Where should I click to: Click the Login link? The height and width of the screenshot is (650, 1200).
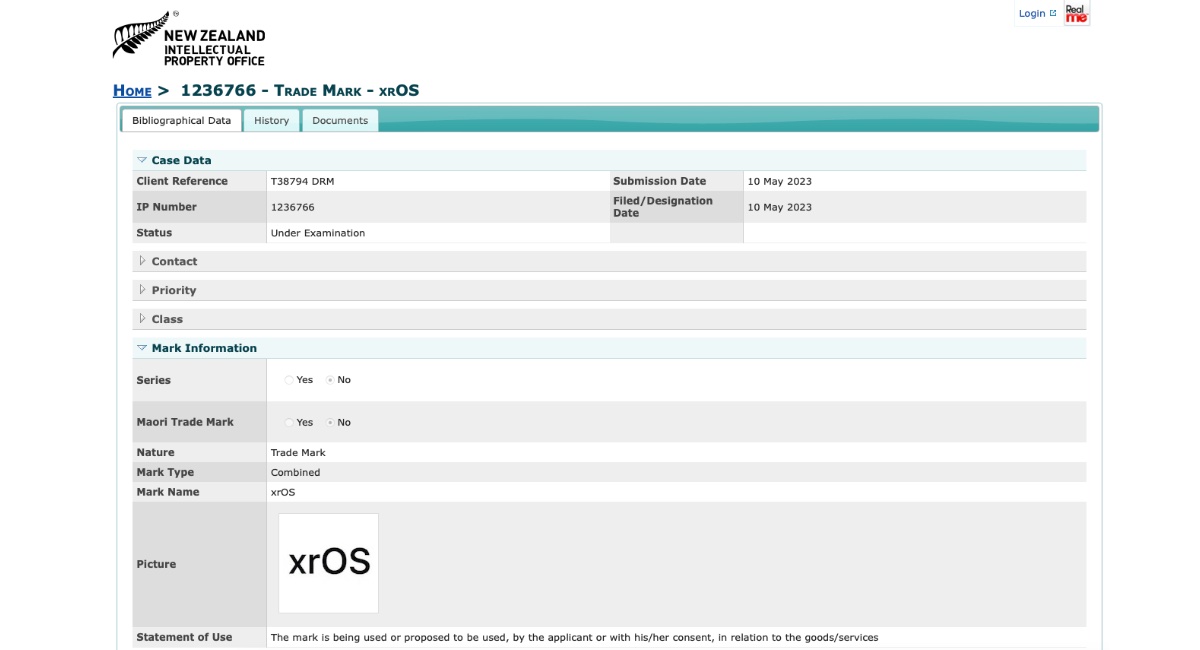pyautogui.click(x=1030, y=13)
